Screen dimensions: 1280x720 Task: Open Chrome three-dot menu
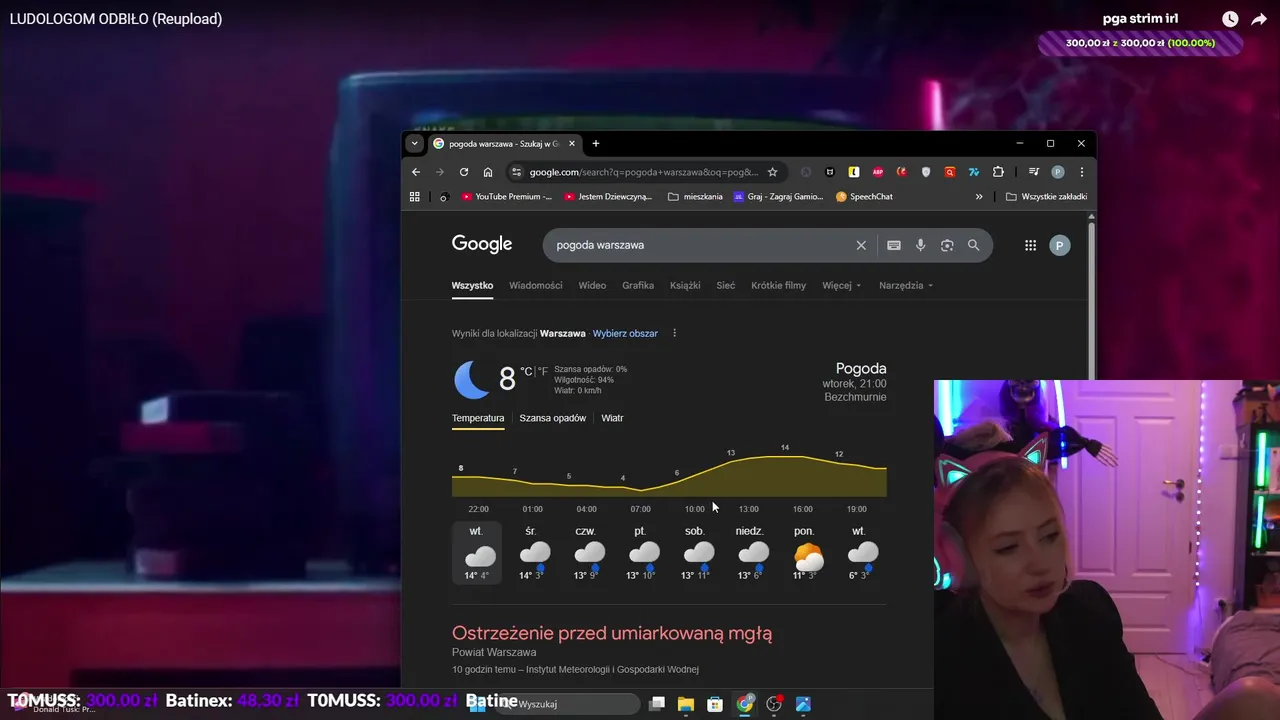pos(1081,172)
